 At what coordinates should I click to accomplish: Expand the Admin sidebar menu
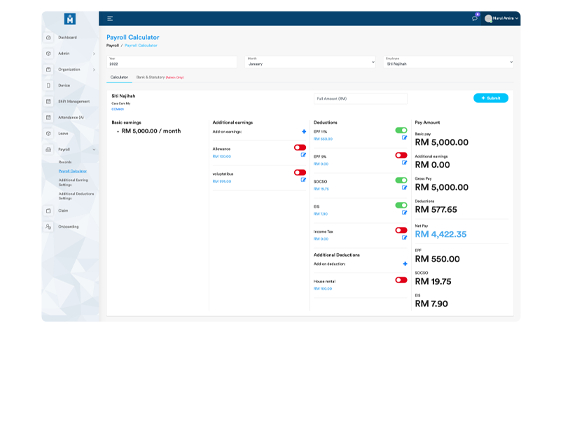point(71,53)
